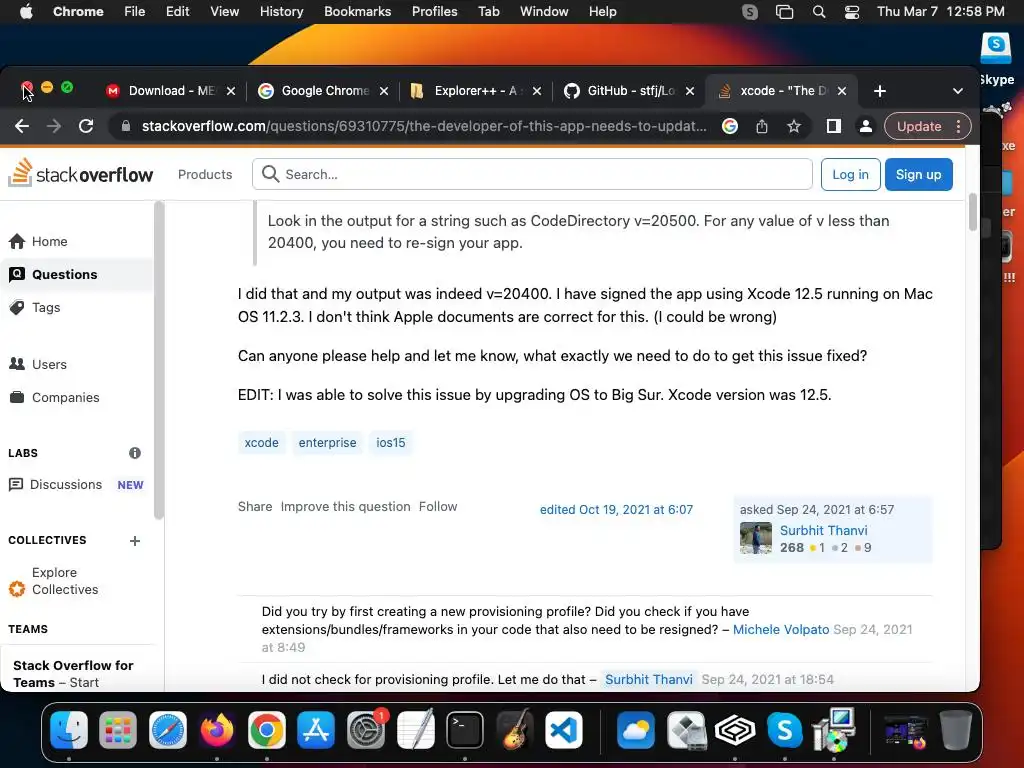Screen dimensions: 1024x768
Task: Open the Trash in the dock
Action: pos(955,729)
